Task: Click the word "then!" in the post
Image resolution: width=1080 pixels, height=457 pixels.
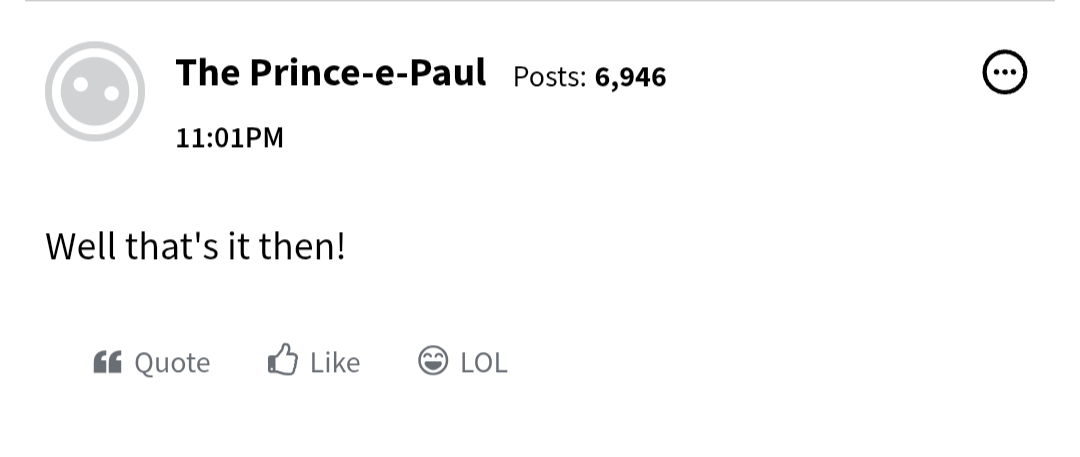Action: (302, 246)
